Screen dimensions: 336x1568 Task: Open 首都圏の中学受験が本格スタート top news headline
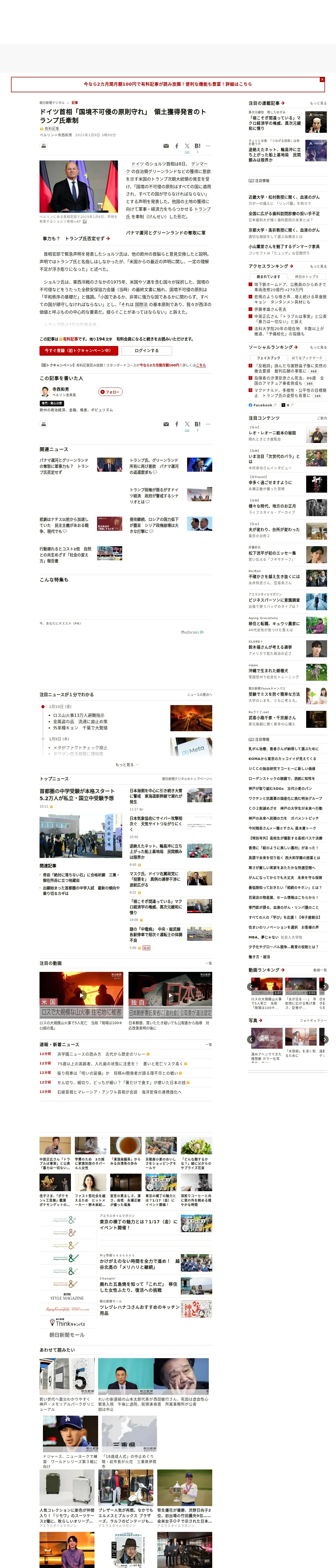(x=77, y=795)
